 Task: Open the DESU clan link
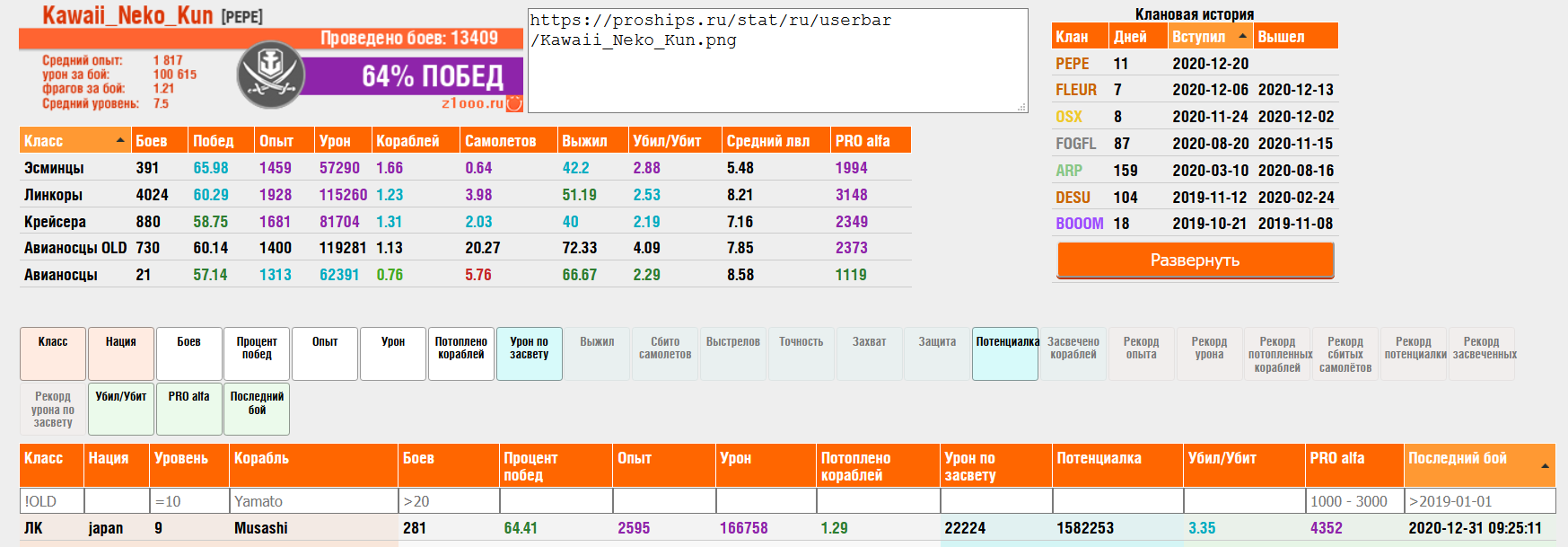[x=1073, y=198]
